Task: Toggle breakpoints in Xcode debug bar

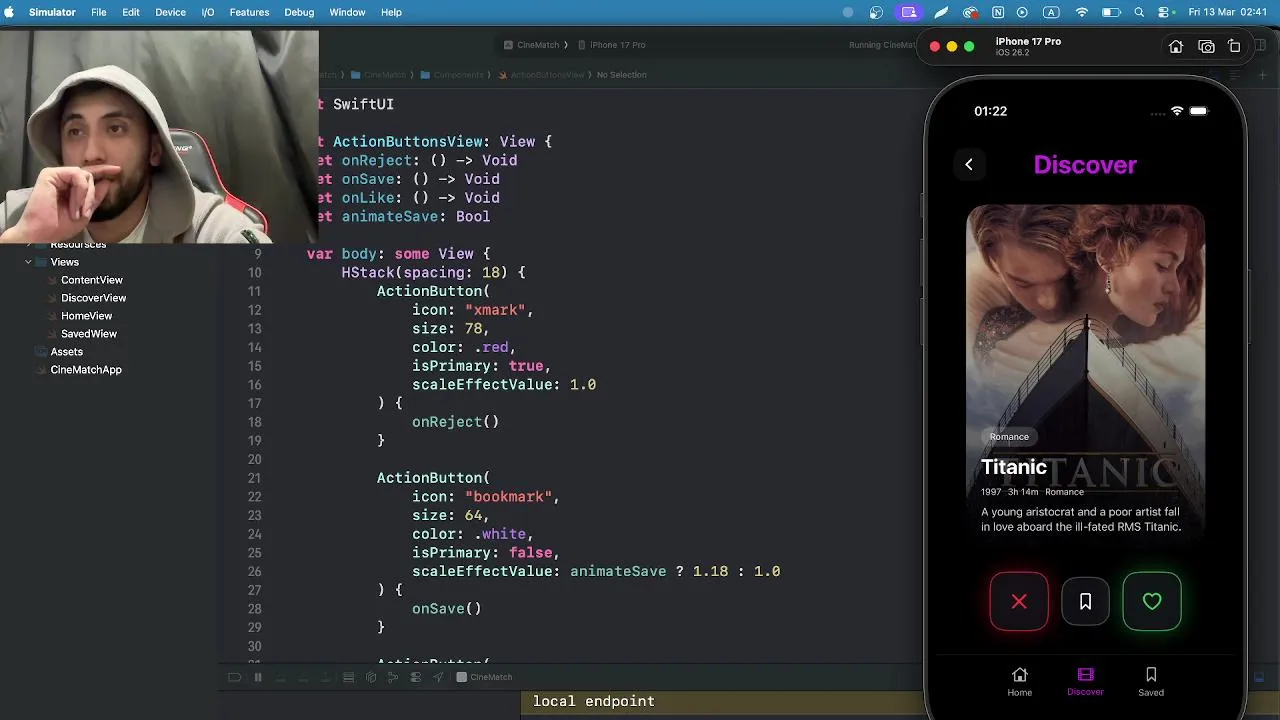Action: pos(235,677)
